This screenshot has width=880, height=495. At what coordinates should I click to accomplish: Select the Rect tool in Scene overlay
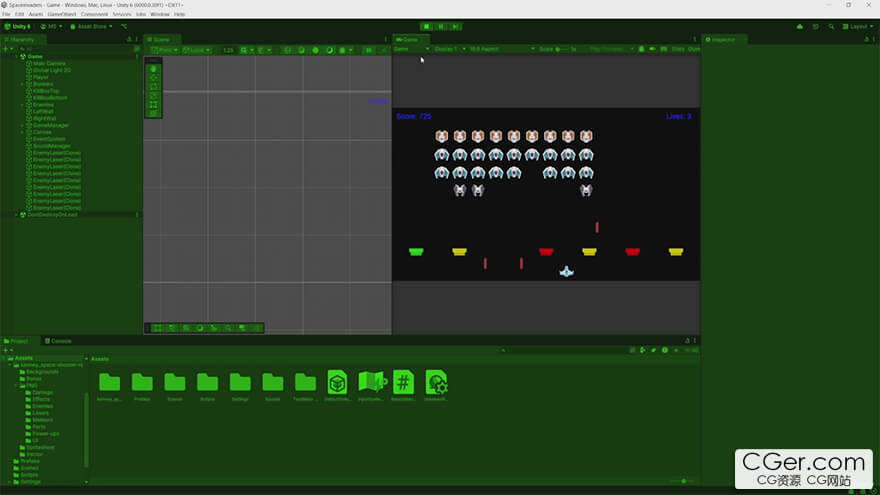coord(153,105)
